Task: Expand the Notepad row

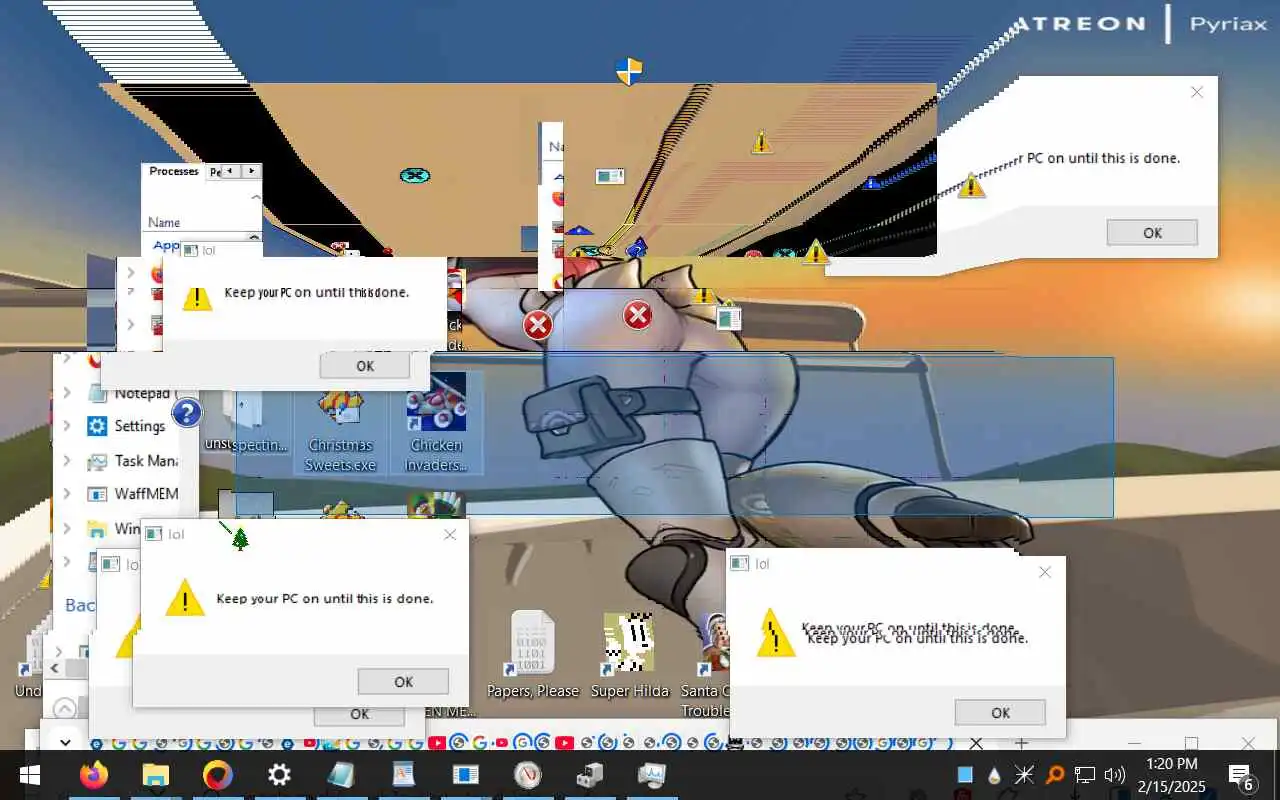Action: (67, 393)
